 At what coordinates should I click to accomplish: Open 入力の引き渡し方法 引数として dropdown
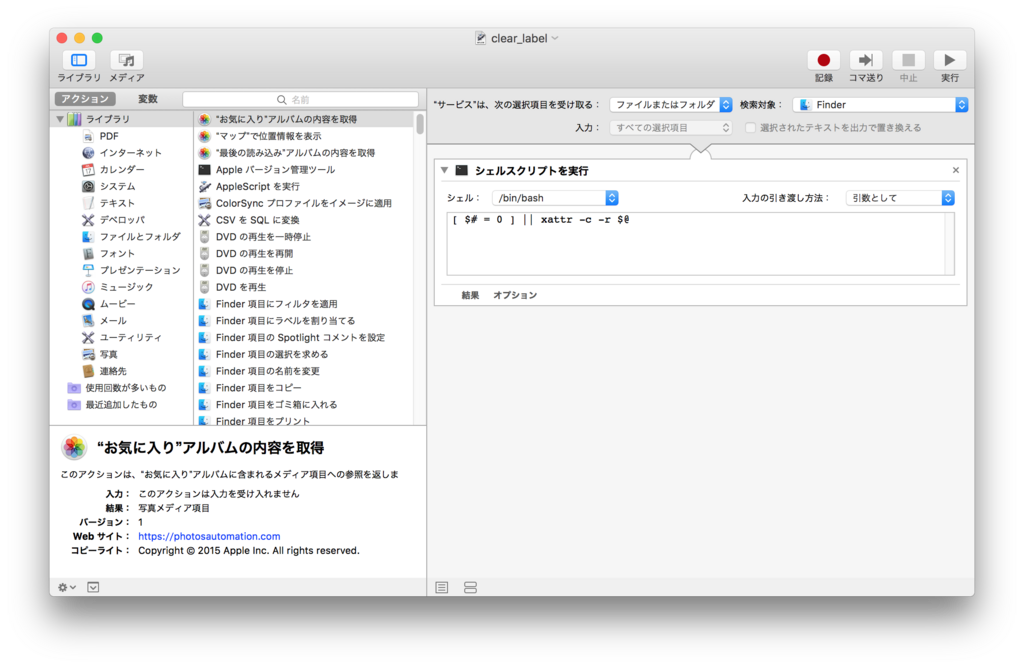pos(900,198)
